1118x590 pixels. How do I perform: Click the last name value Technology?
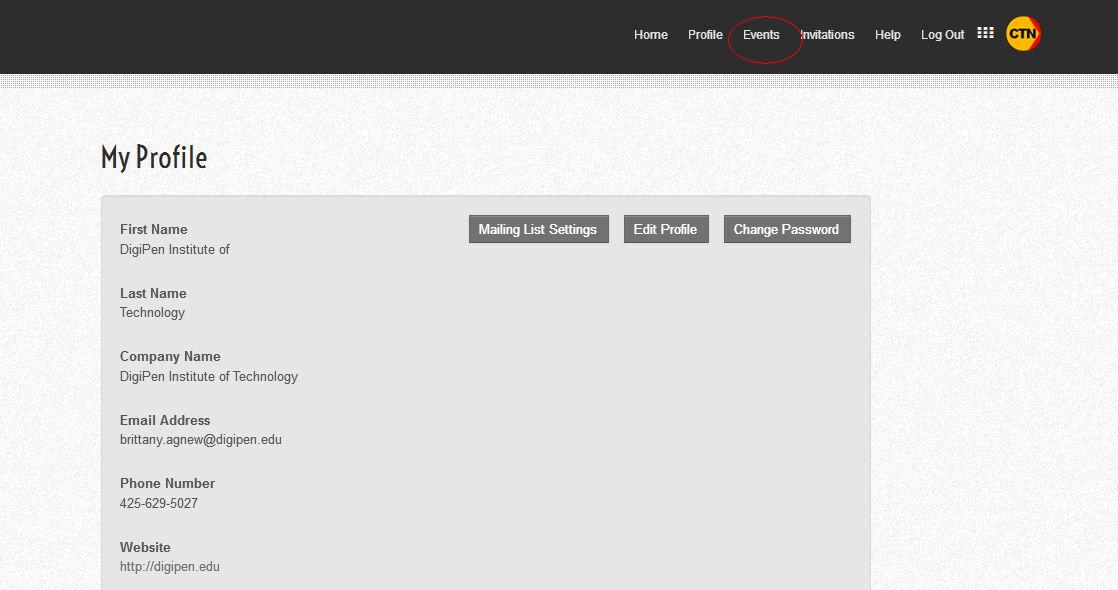click(152, 313)
